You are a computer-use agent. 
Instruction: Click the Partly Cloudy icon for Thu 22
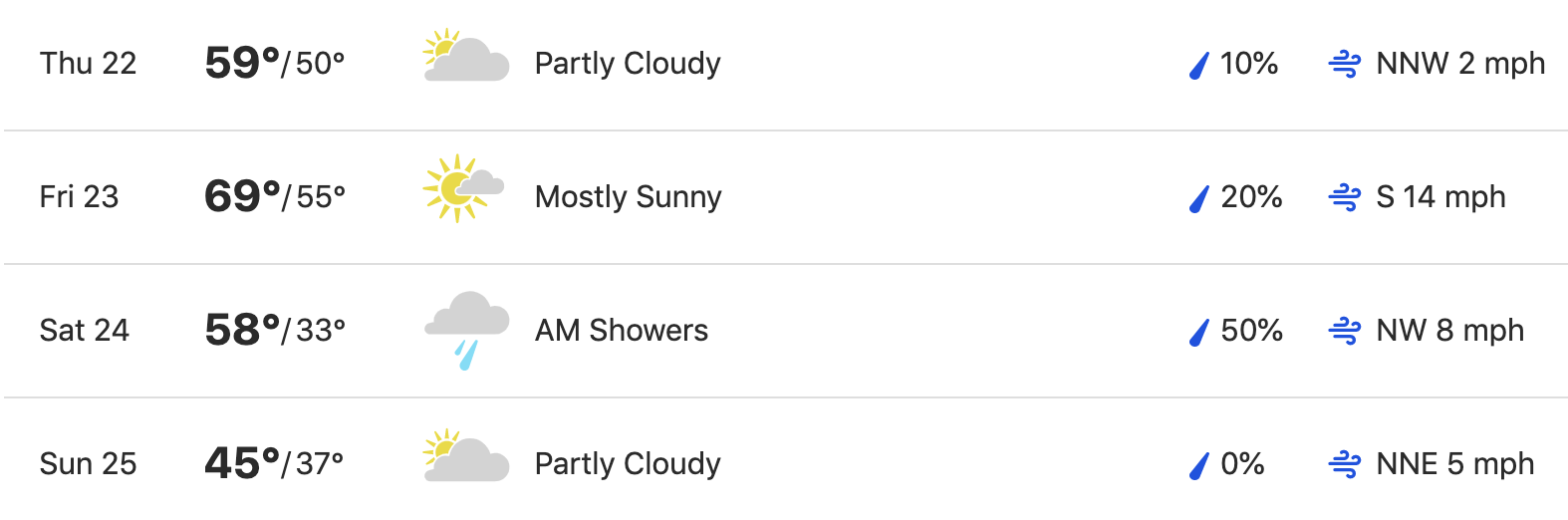466,56
